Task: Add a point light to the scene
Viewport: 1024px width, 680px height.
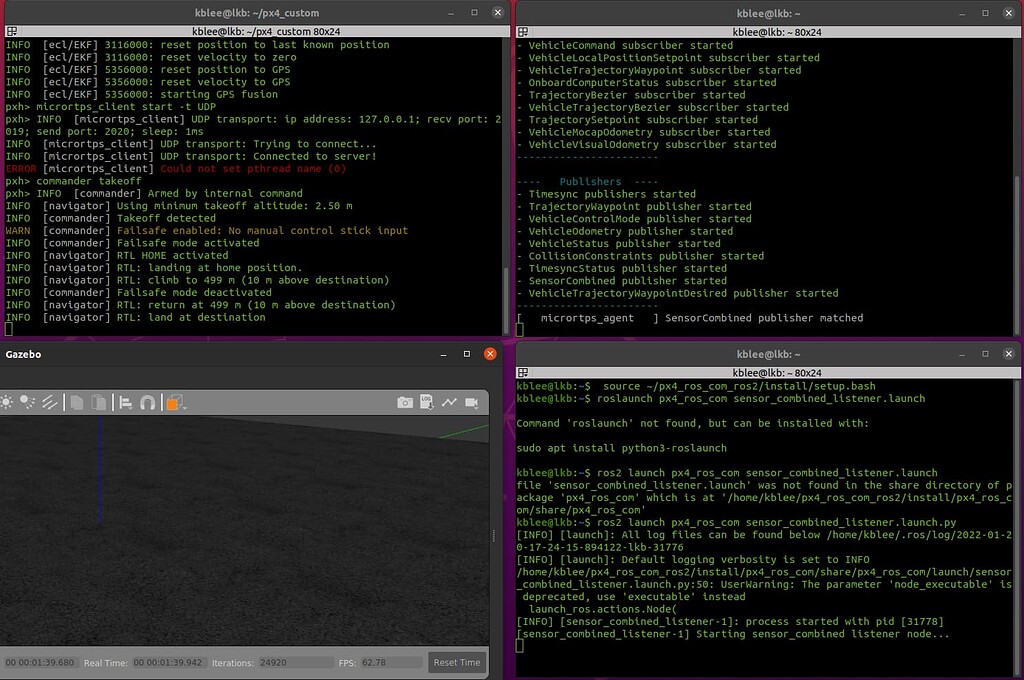Action: [6, 400]
